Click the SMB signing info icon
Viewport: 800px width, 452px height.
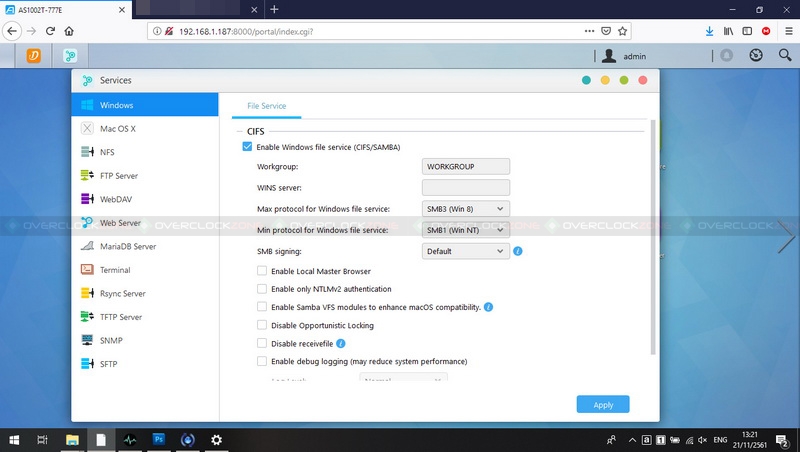[x=518, y=251]
